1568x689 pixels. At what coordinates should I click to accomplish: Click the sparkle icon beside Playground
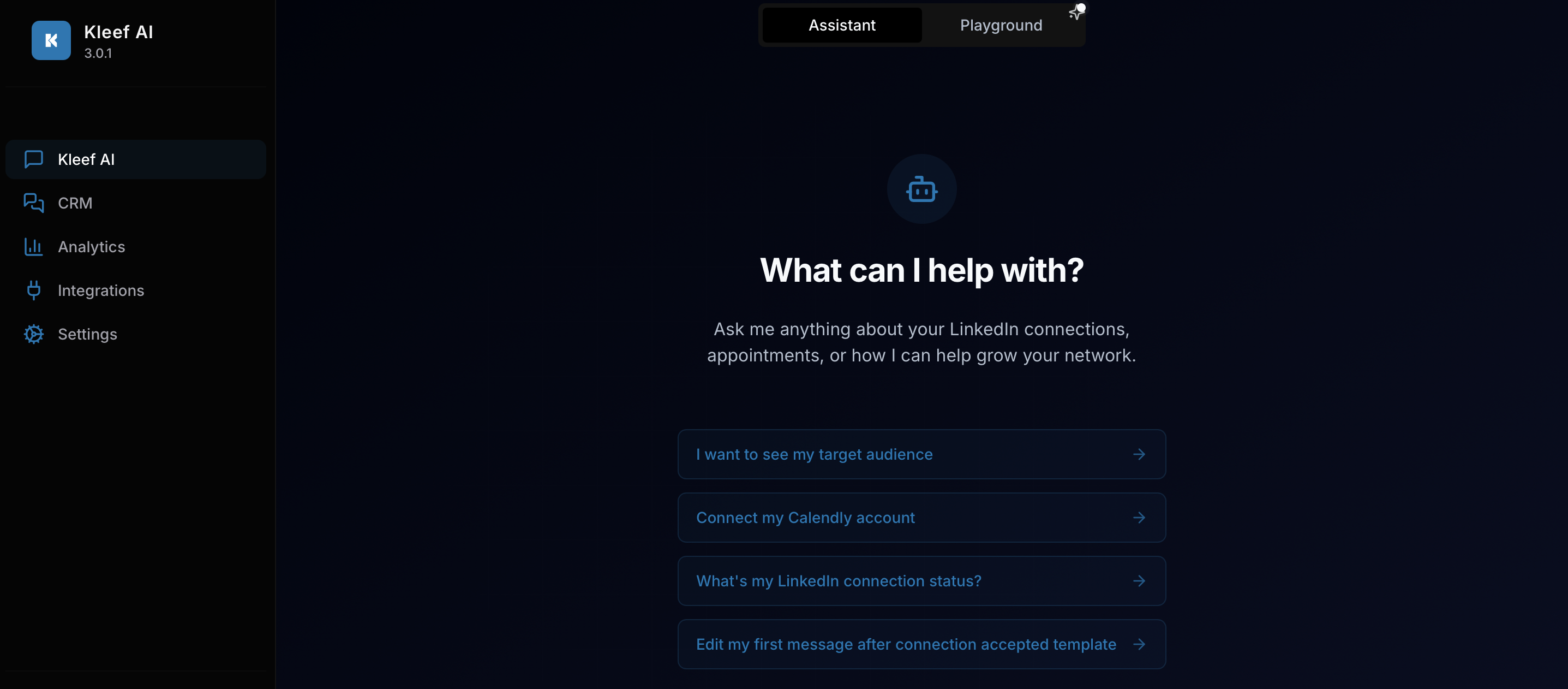click(x=1075, y=12)
